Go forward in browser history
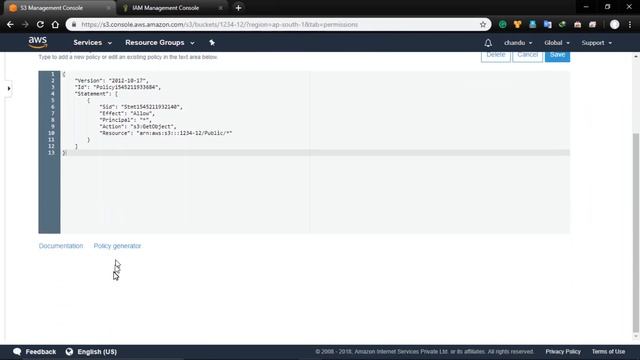The image size is (640, 360). click(25, 24)
